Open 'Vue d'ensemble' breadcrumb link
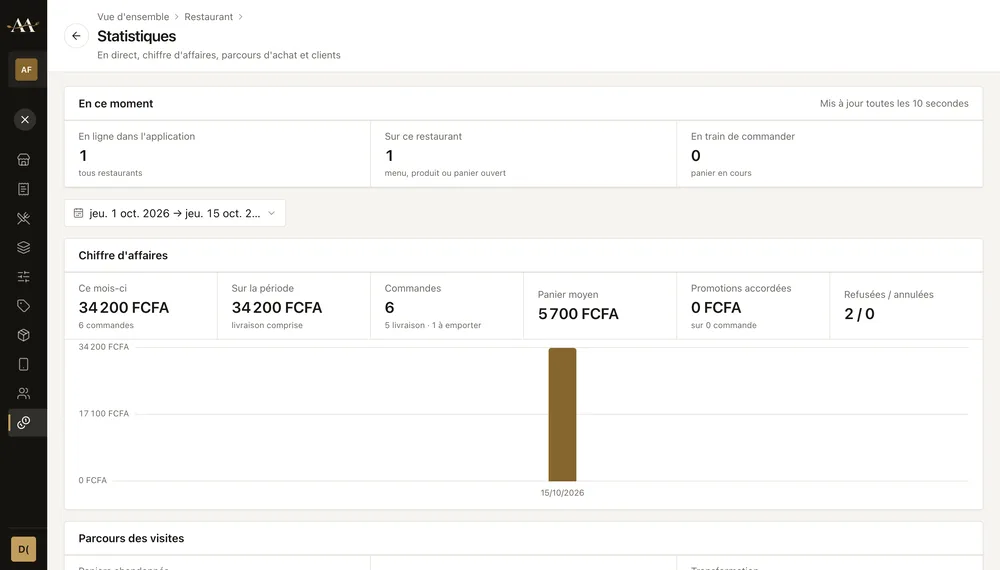 (x=133, y=17)
